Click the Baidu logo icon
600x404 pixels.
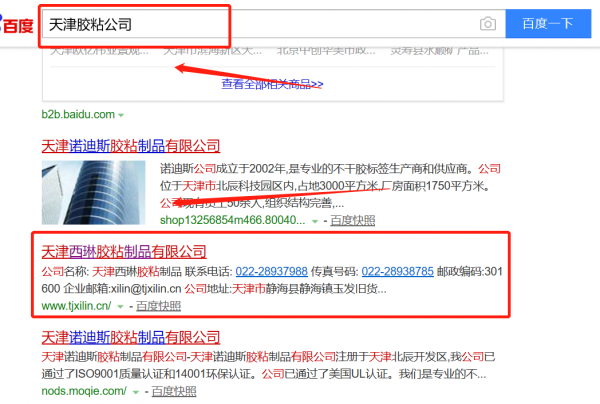[x=17, y=24]
